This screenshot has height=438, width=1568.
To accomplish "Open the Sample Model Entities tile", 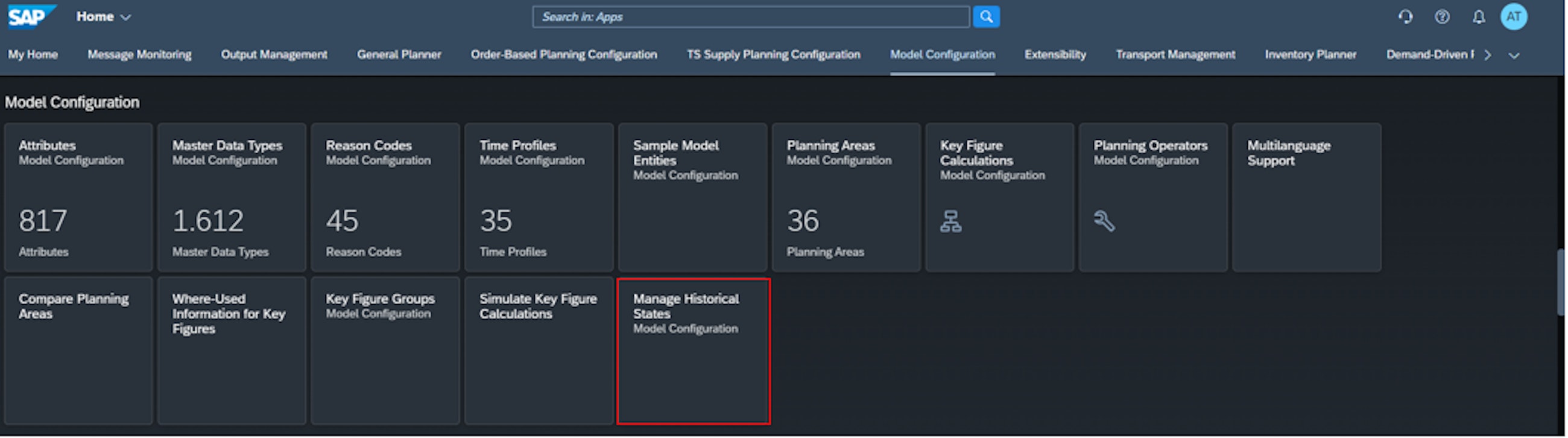I will click(693, 197).
